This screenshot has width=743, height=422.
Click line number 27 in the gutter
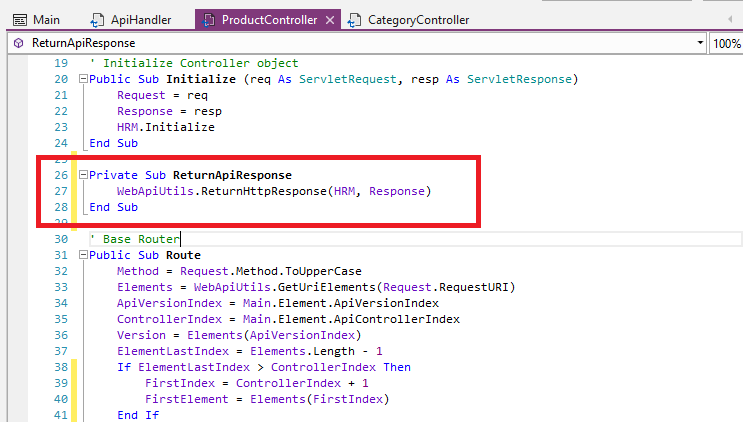pyautogui.click(x=60, y=191)
